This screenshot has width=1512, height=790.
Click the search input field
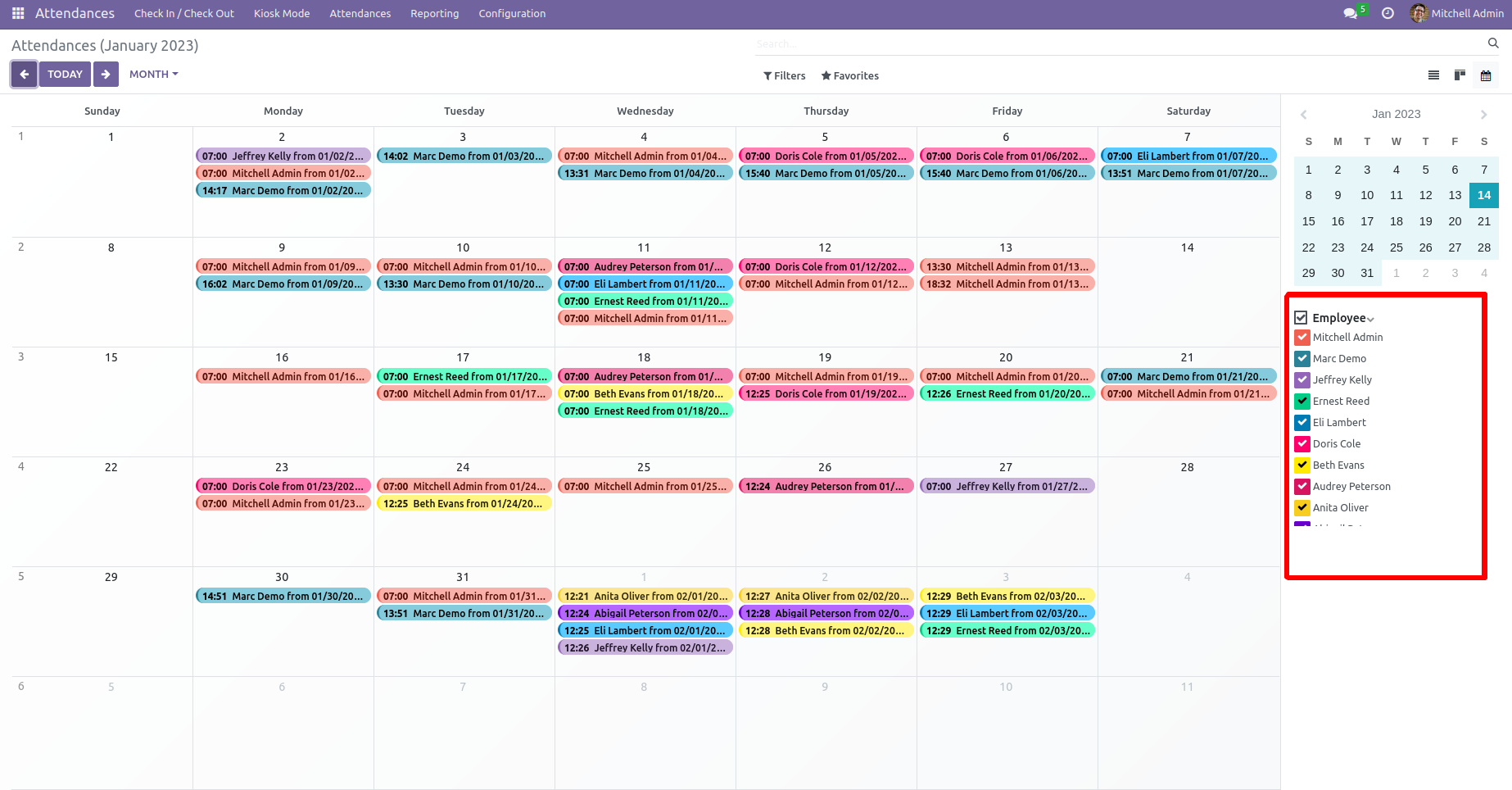coord(1118,43)
